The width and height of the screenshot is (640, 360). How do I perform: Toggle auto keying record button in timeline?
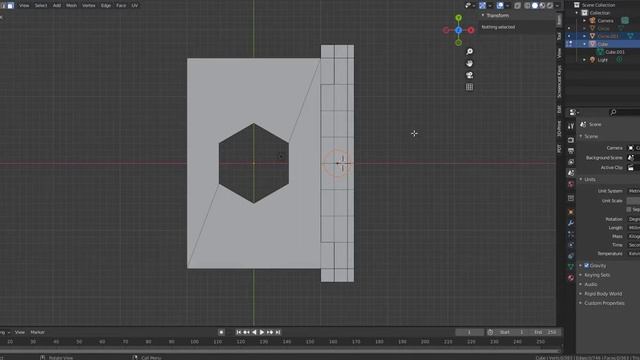[x=221, y=332]
